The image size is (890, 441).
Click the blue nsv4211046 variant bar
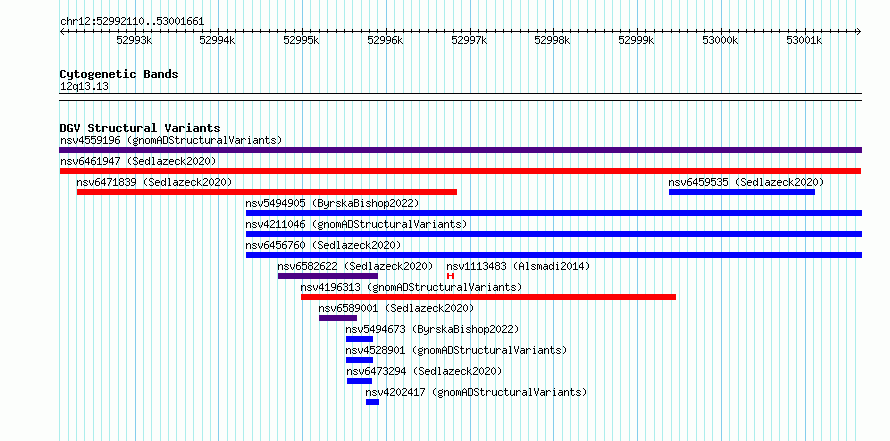pos(553,234)
